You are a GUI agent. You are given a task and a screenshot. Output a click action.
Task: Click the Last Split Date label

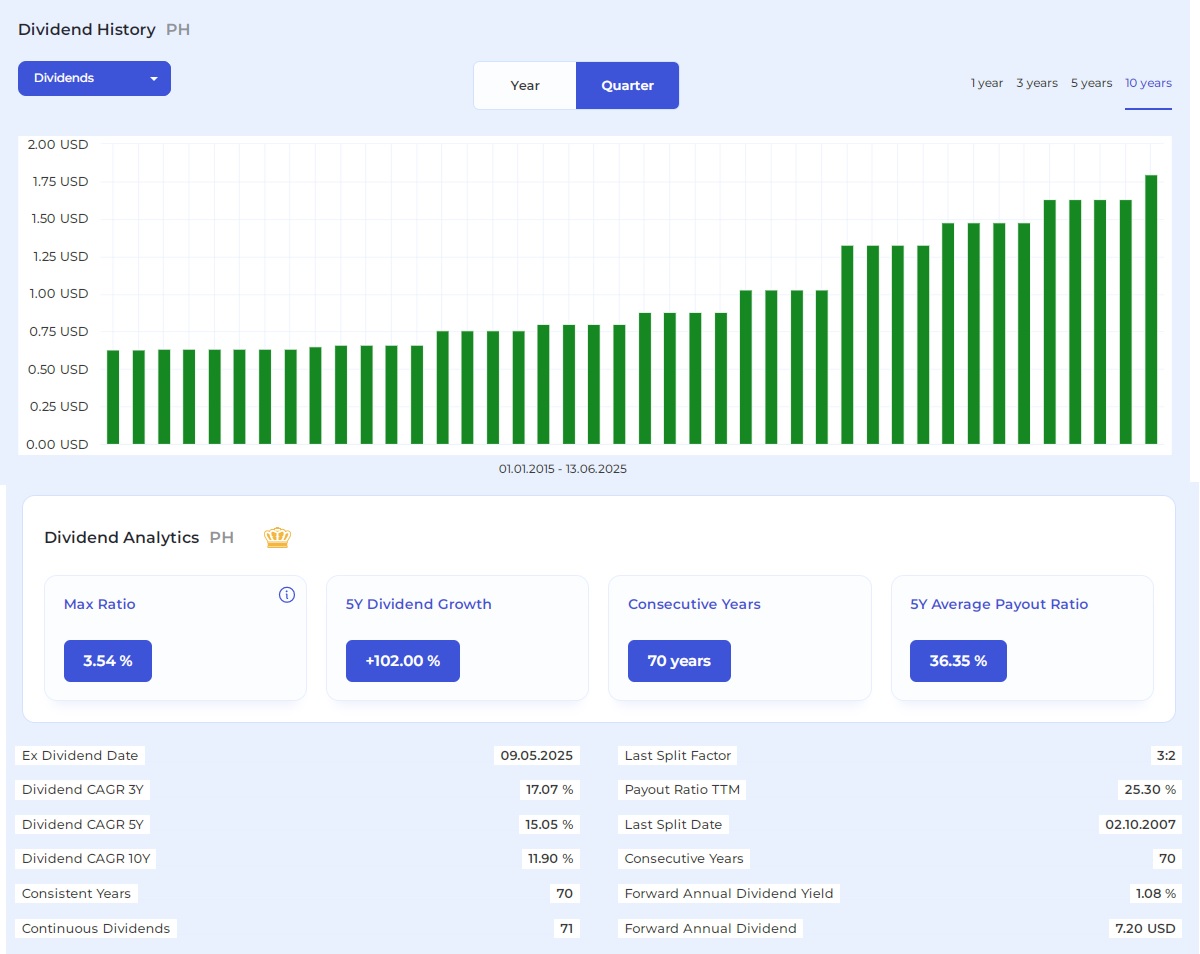(673, 825)
